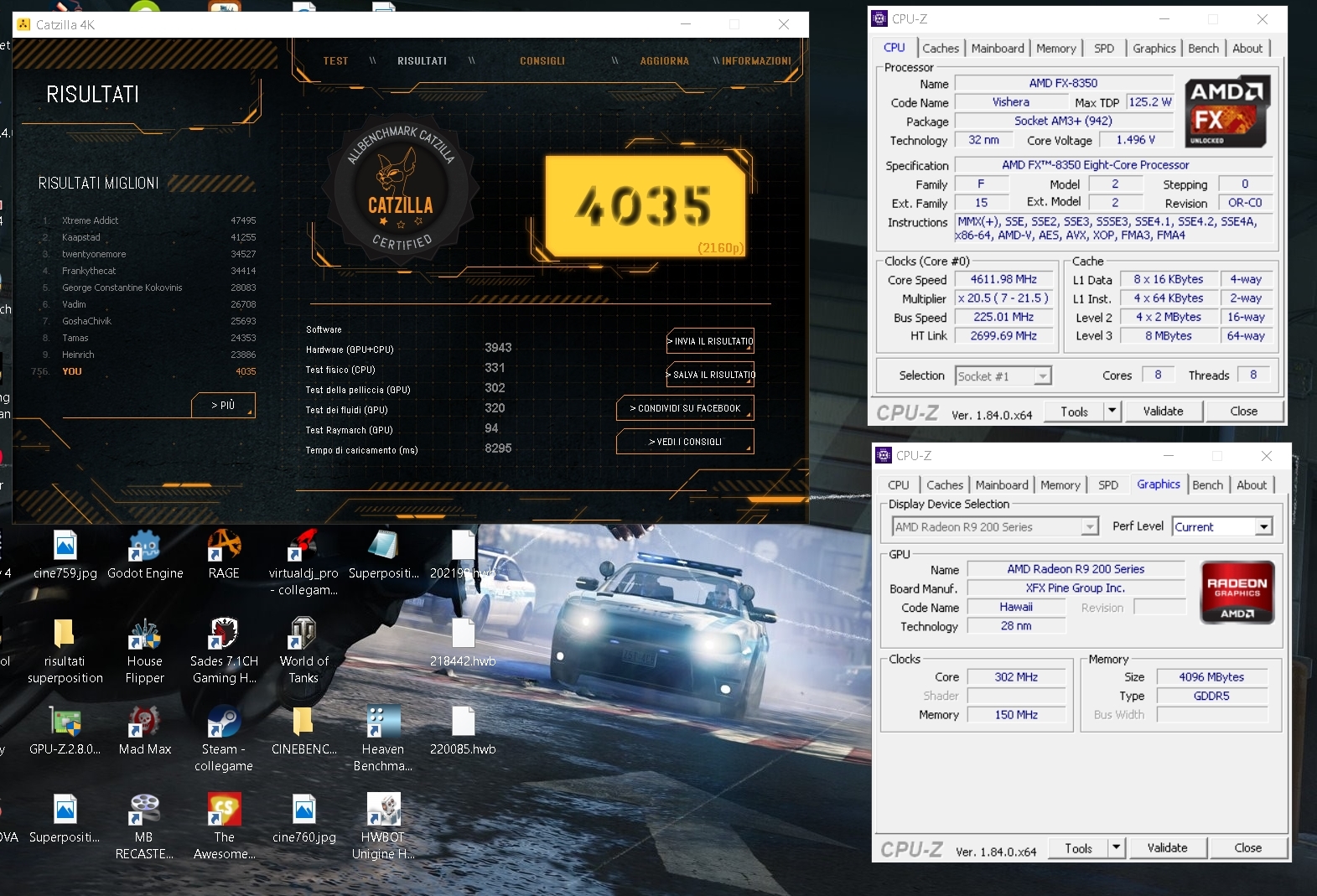This screenshot has height=896, width=1317.
Task: Switch to the Memory tab in upper CPU-Z
Action: point(1056,48)
